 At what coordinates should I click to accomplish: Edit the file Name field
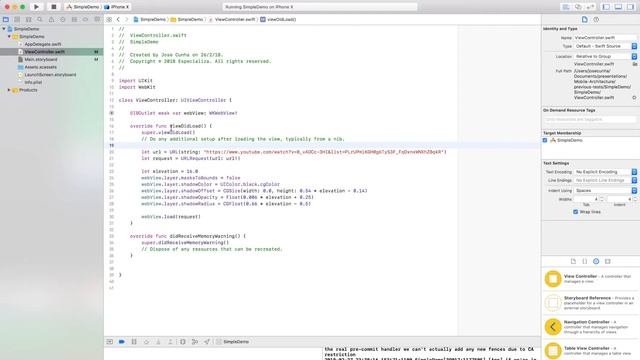point(604,38)
